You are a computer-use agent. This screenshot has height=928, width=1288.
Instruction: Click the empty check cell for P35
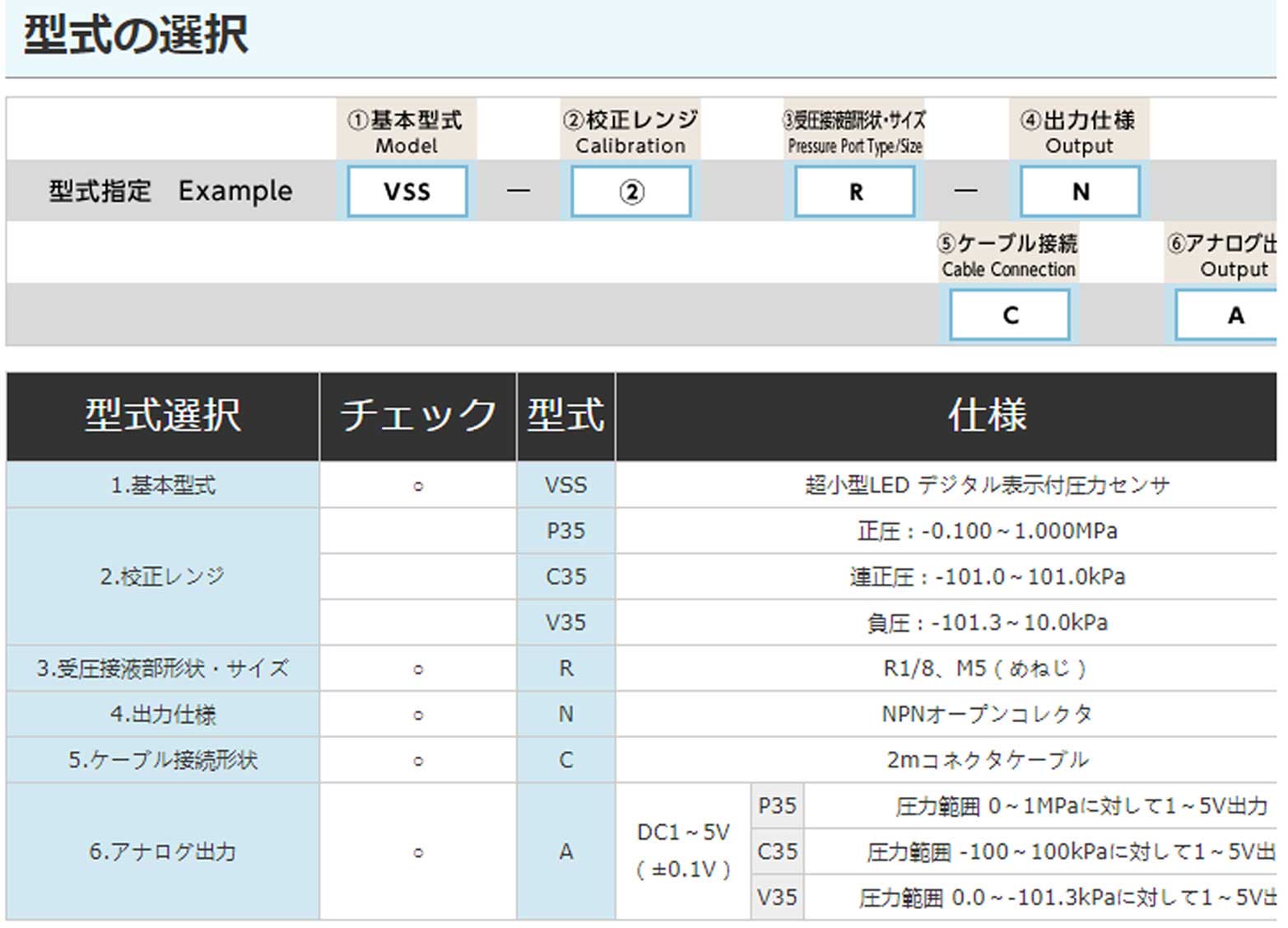(418, 531)
